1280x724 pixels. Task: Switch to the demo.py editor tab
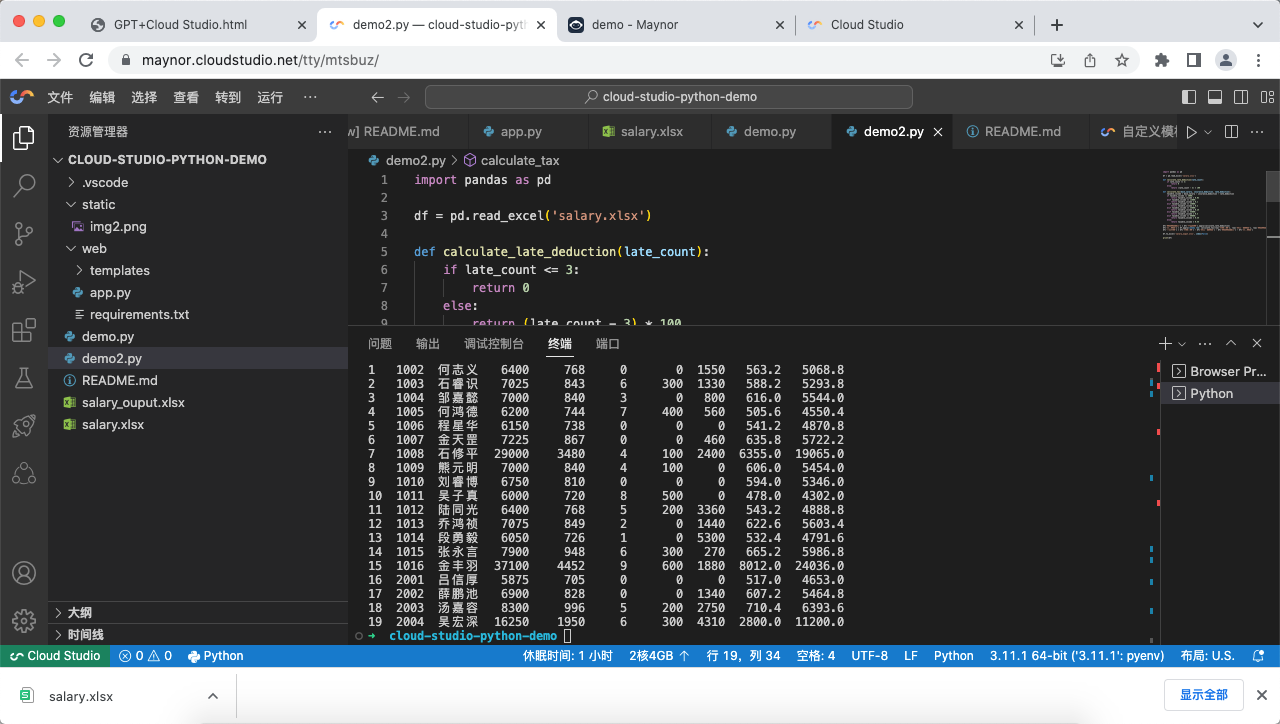(x=770, y=131)
